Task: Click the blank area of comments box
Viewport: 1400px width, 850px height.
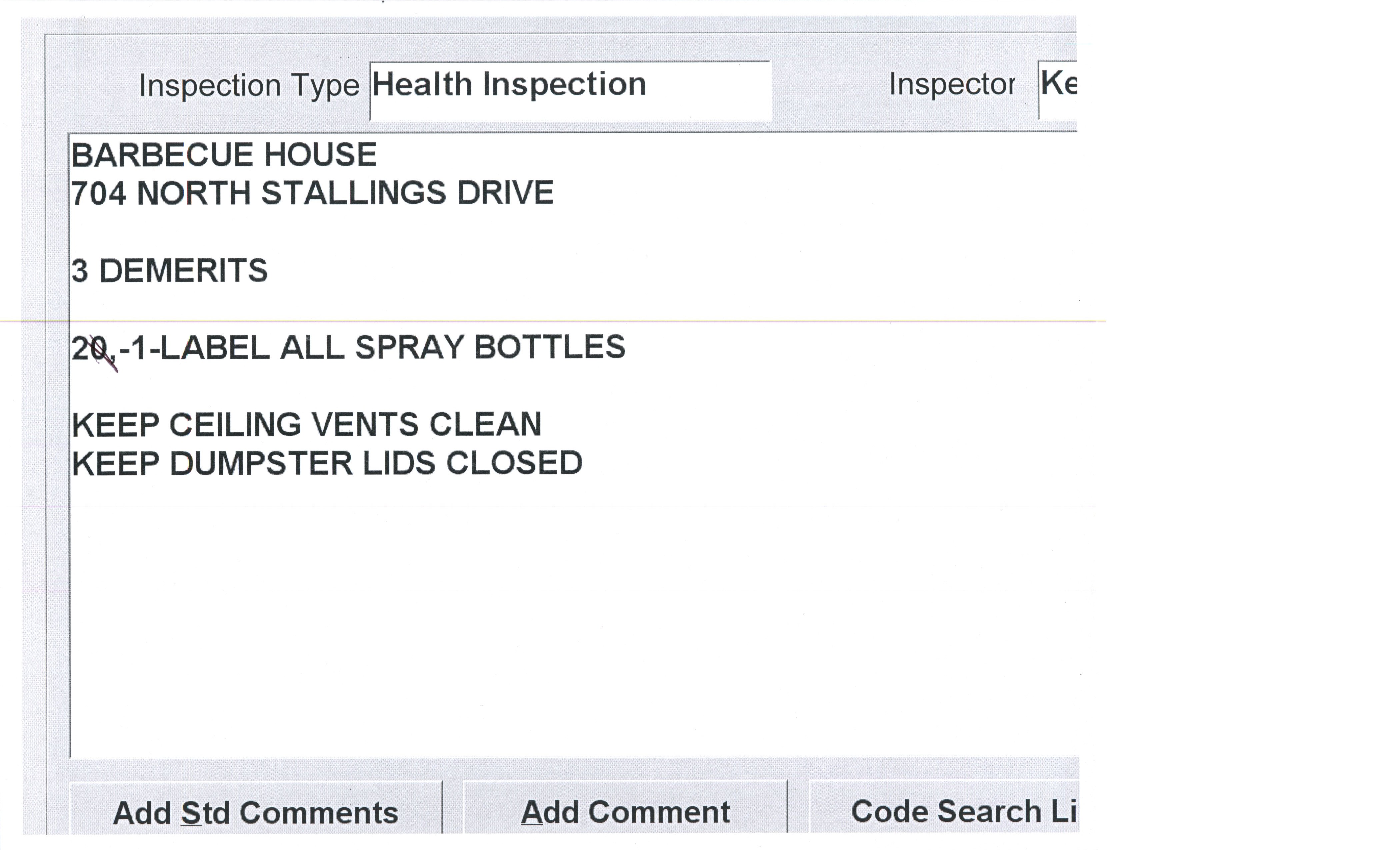Action: pos(568,625)
